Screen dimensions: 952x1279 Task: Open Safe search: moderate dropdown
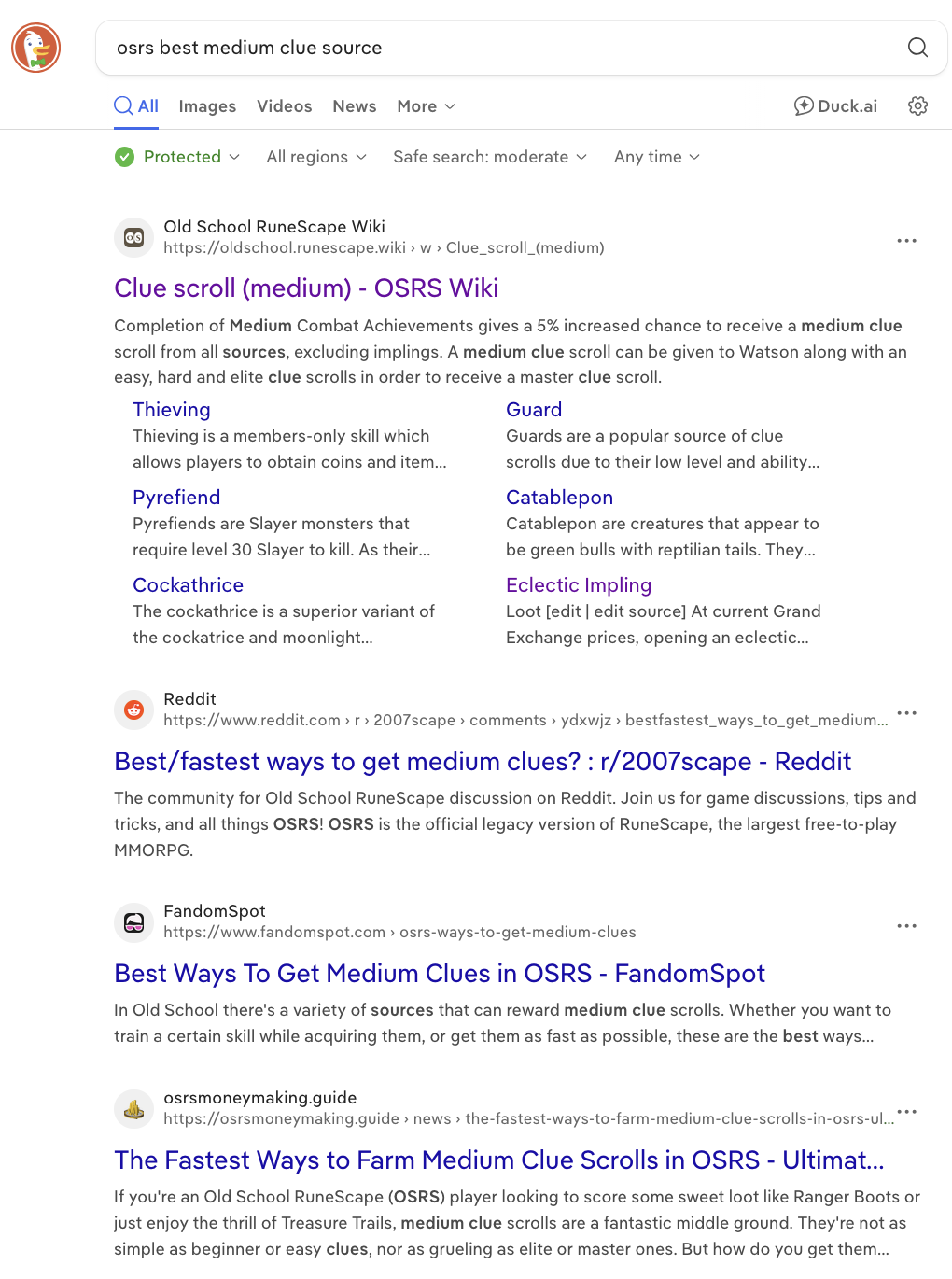490,157
